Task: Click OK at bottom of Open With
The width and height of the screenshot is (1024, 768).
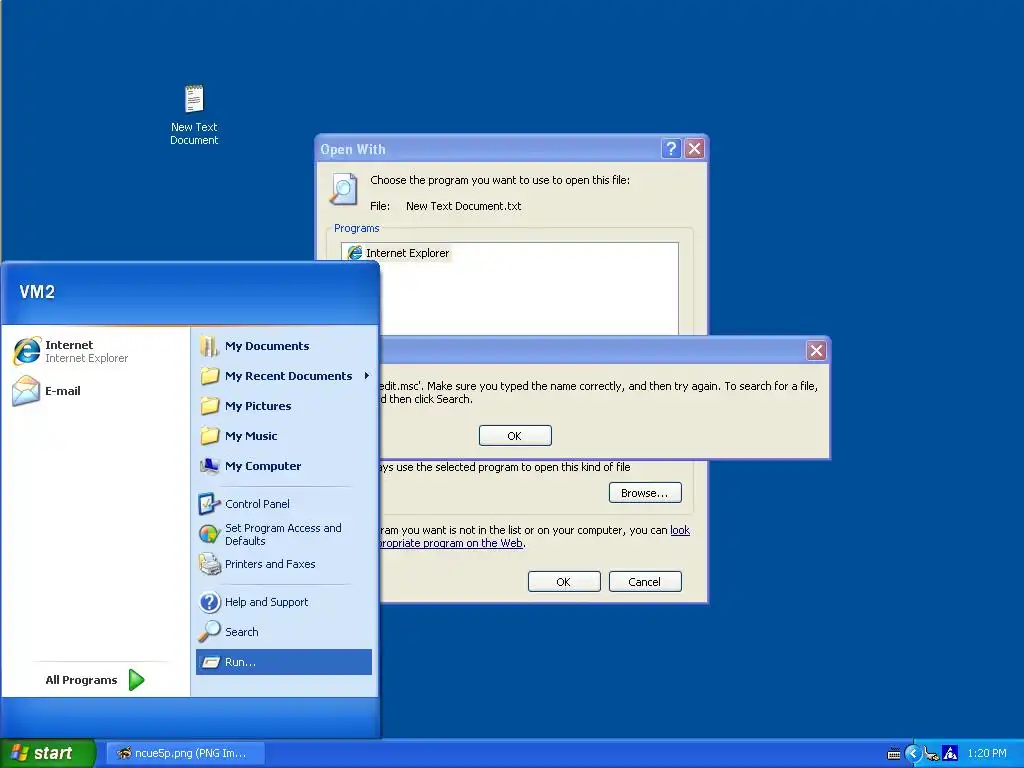Action: [x=564, y=582]
